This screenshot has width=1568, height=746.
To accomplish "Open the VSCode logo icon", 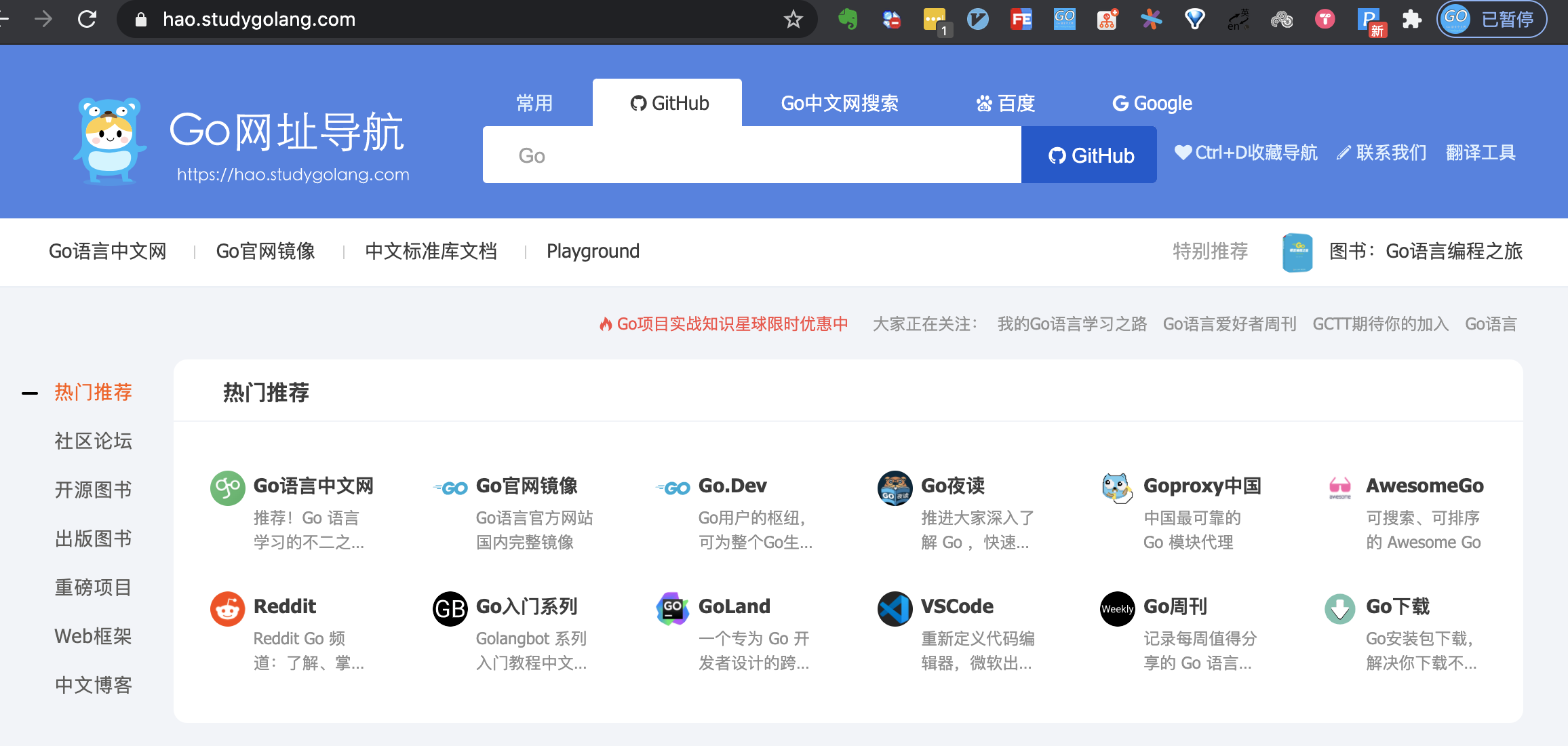I will pos(895,608).
